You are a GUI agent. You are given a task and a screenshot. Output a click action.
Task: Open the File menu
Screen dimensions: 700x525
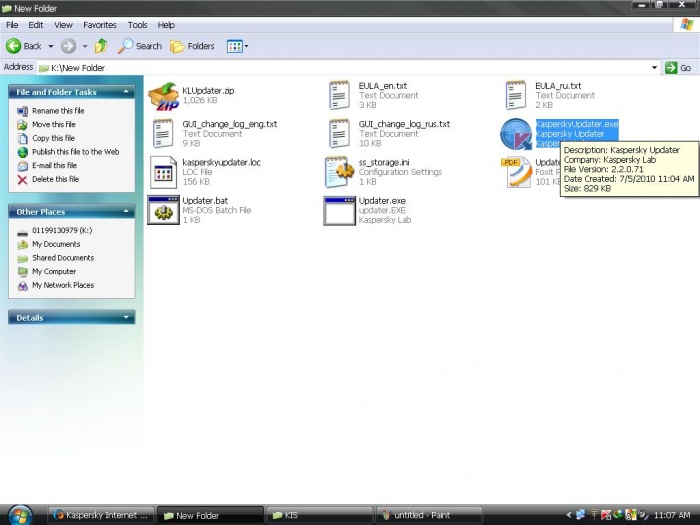coord(12,25)
